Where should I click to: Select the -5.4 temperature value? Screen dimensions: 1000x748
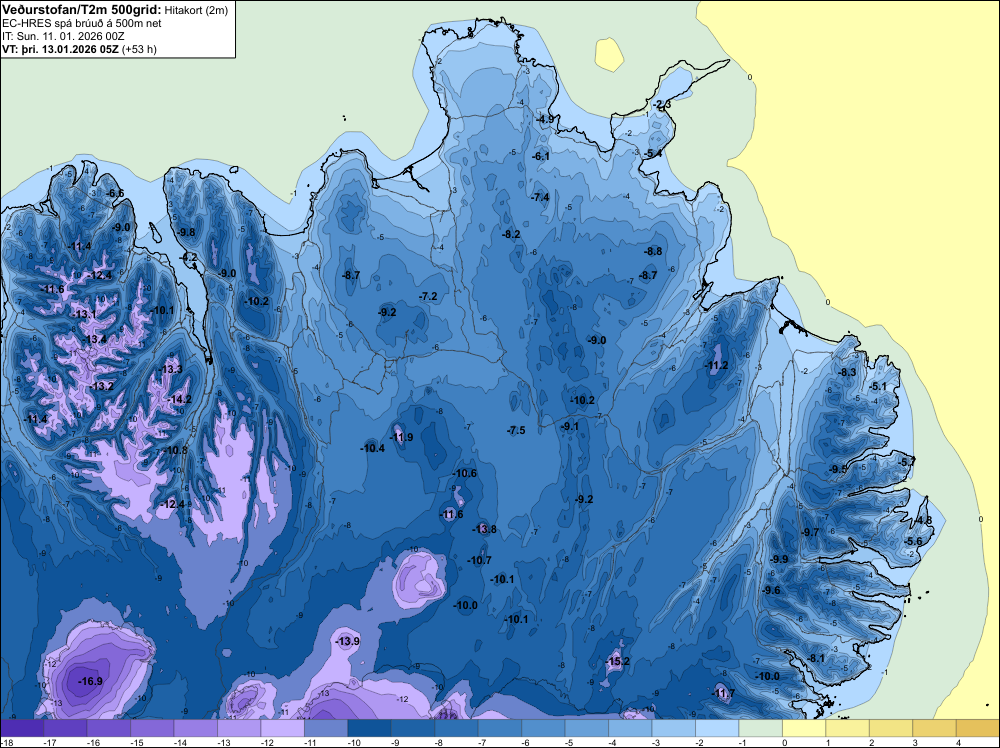tap(653, 153)
